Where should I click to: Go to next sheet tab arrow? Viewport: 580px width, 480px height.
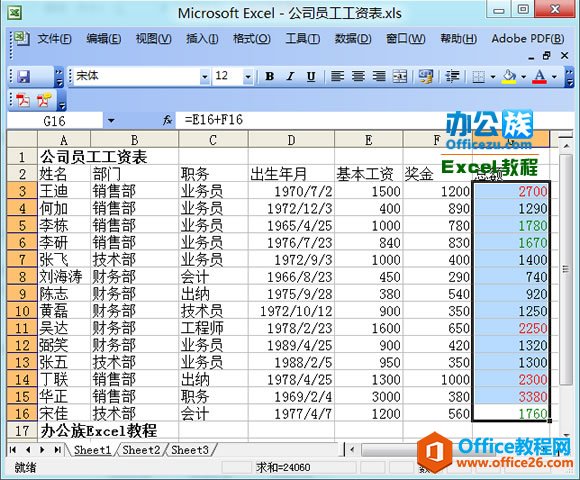click(x=43, y=450)
